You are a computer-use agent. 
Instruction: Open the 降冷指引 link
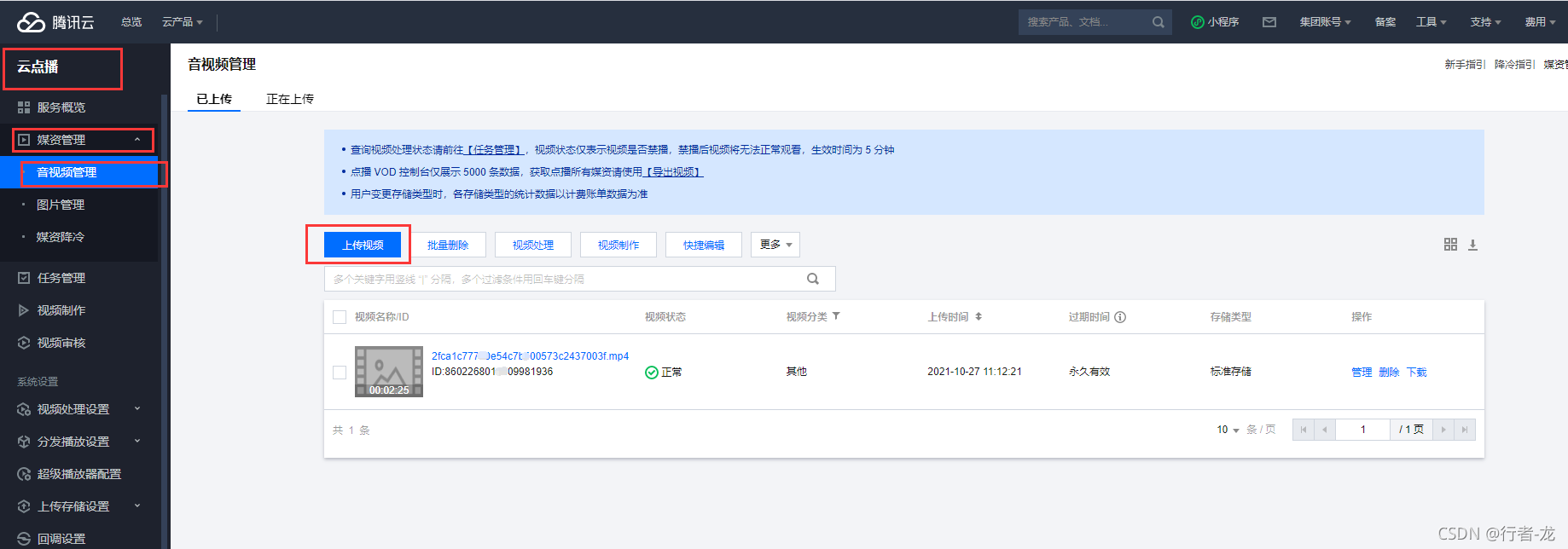pyautogui.click(x=1515, y=65)
